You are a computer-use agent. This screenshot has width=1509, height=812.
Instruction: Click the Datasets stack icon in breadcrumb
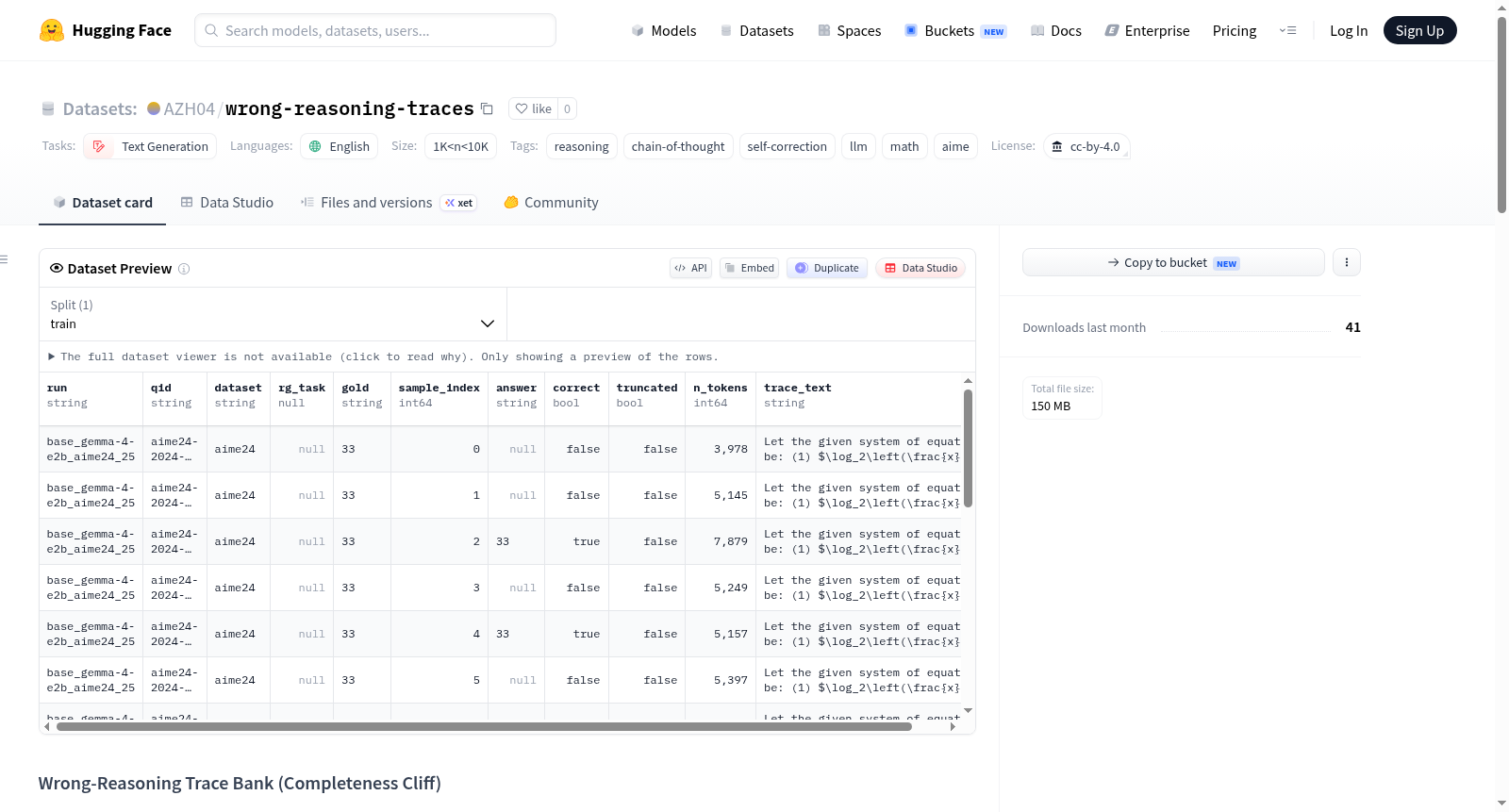click(48, 108)
